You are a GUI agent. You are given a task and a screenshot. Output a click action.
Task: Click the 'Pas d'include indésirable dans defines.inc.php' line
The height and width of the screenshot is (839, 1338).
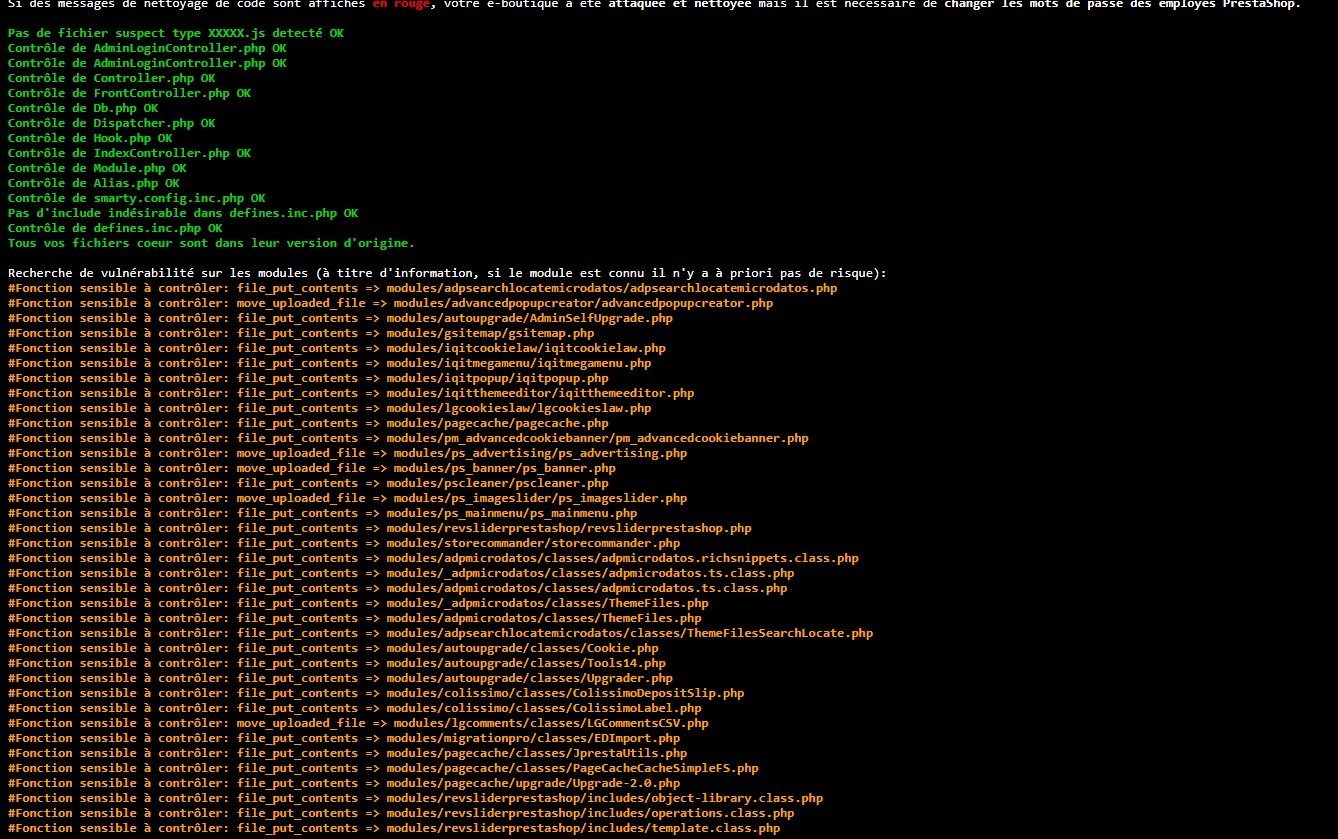point(183,213)
